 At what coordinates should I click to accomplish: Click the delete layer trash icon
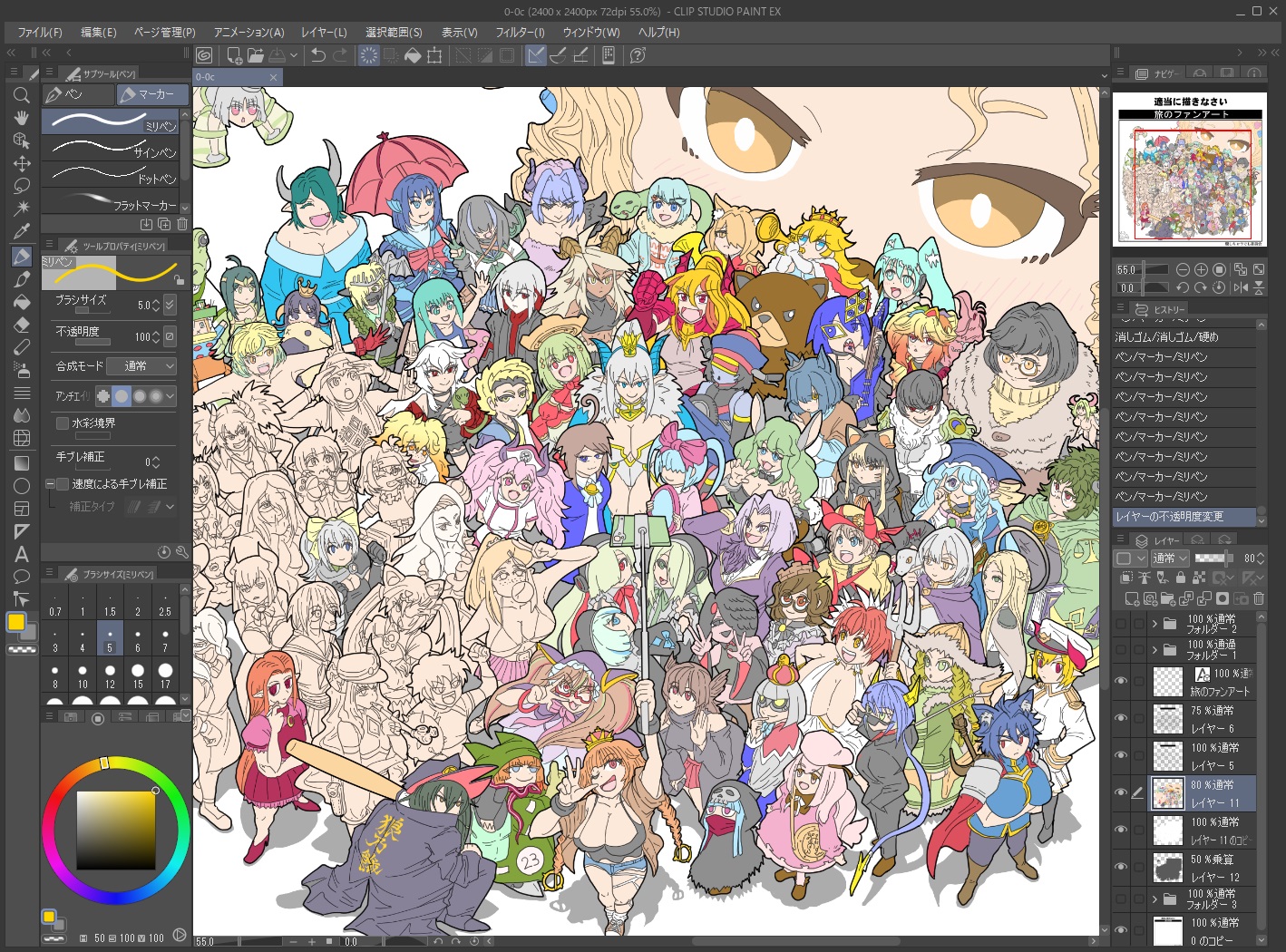[x=1259, y=598]
